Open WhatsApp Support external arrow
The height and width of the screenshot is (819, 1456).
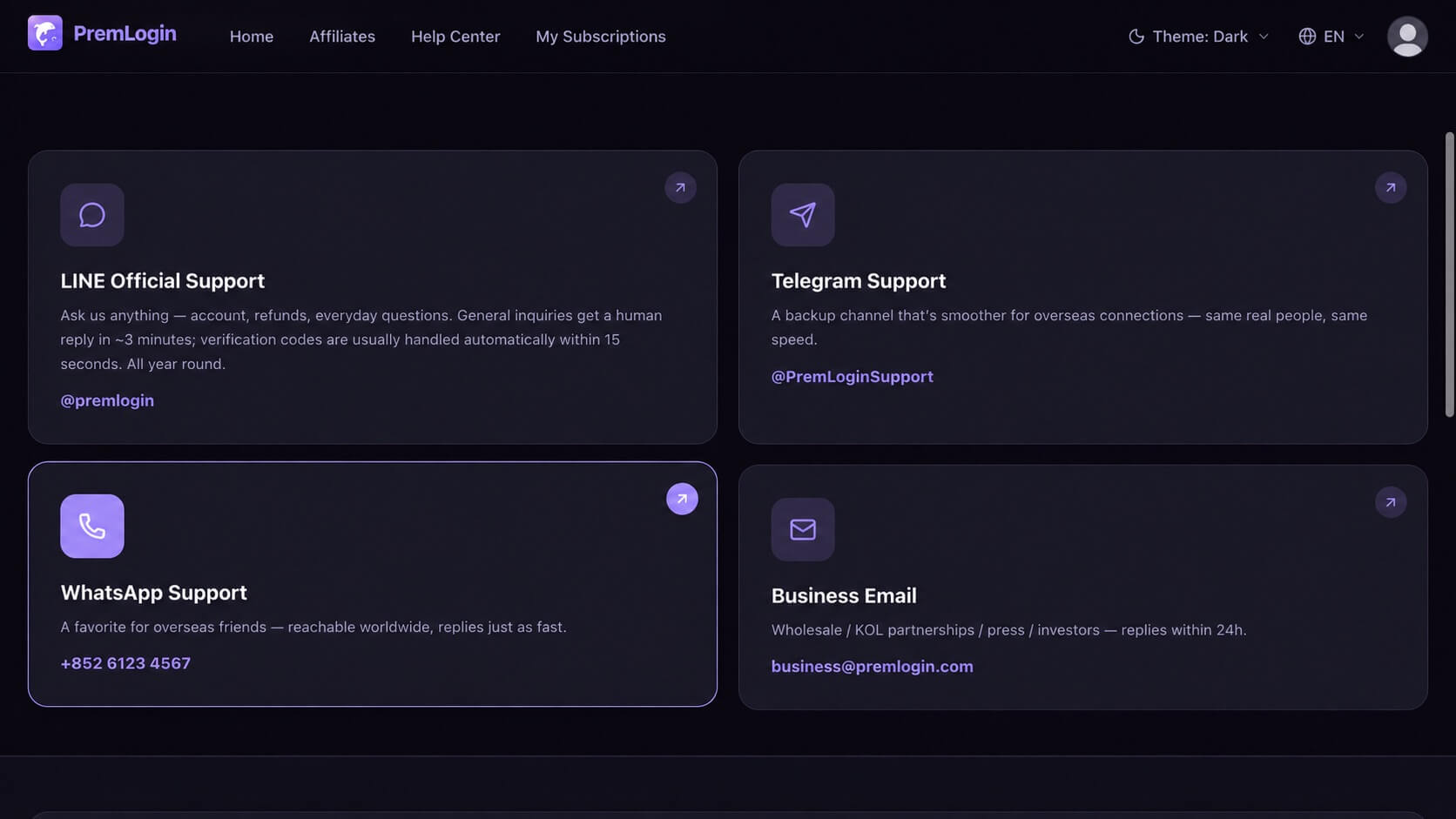coord(682,500)
